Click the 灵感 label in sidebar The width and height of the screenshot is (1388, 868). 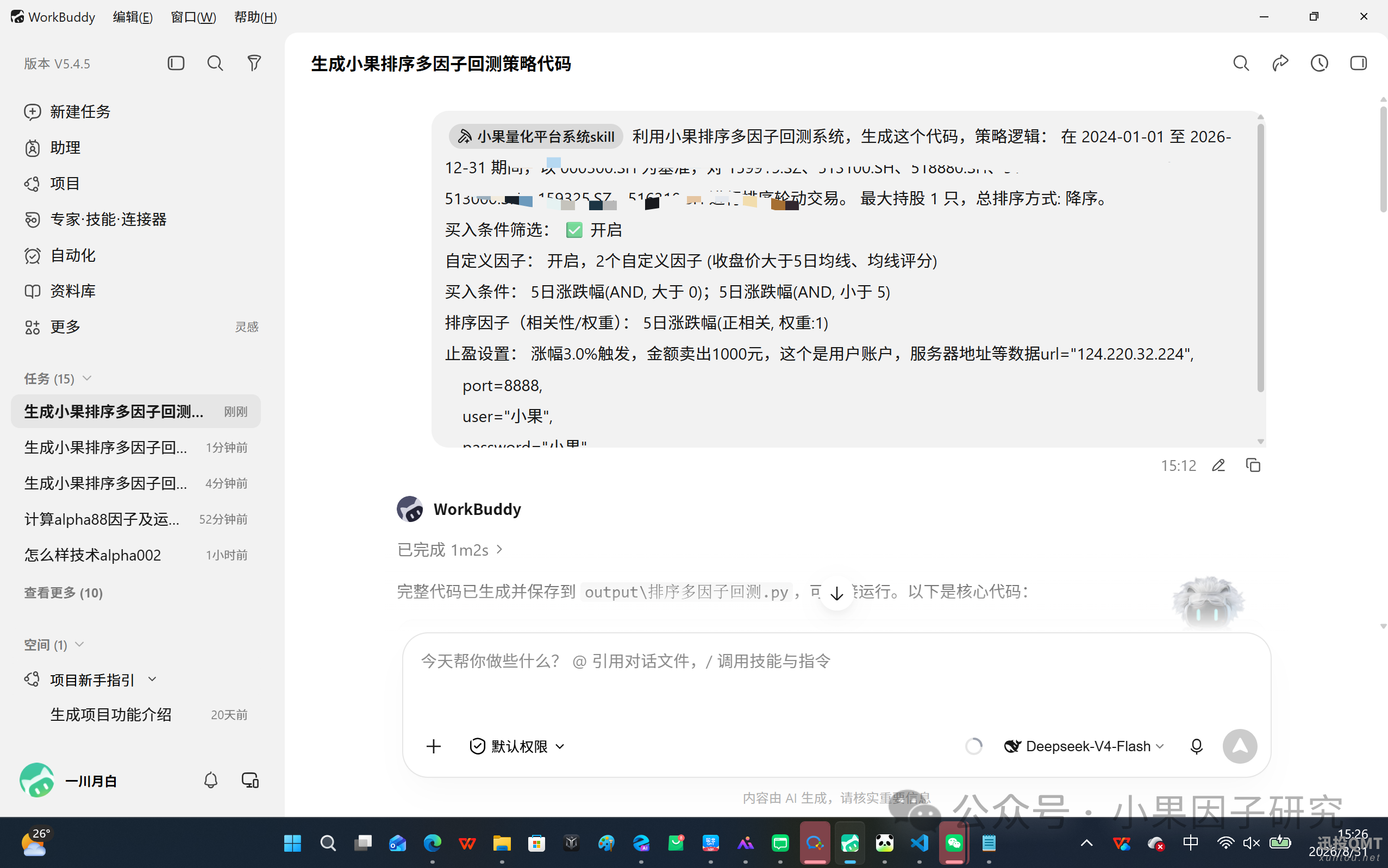point(246,326)
